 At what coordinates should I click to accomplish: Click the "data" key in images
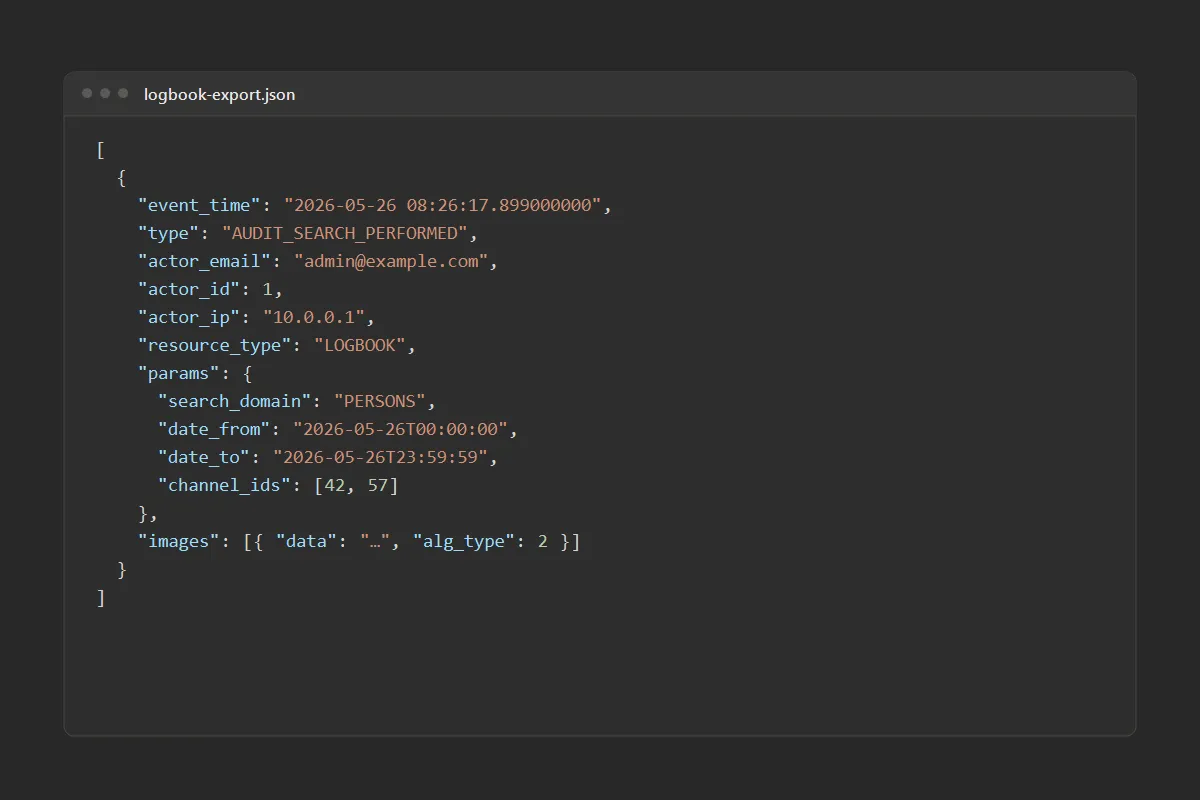click(308, 541)
